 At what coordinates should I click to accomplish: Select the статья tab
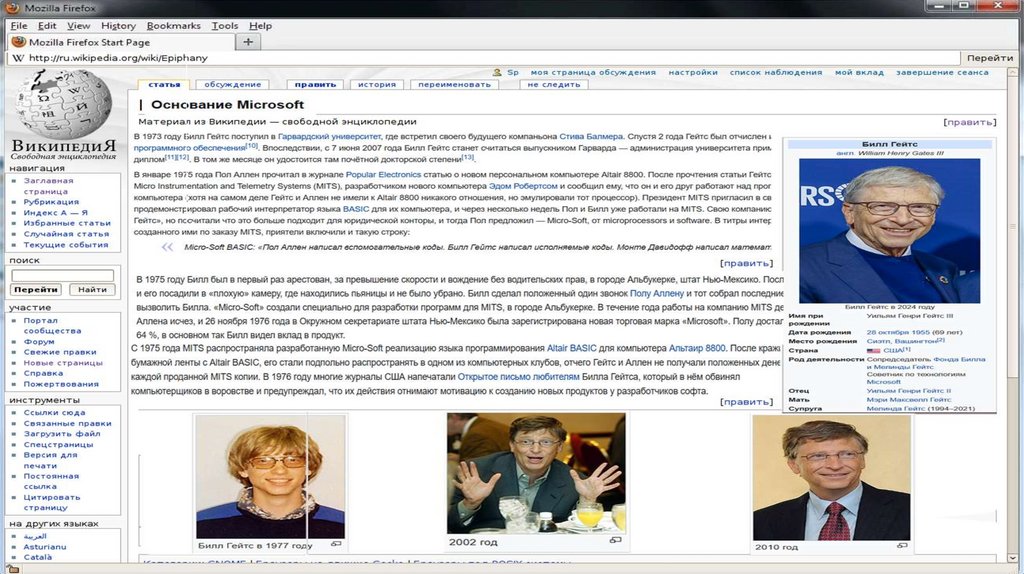pos(164,84)
